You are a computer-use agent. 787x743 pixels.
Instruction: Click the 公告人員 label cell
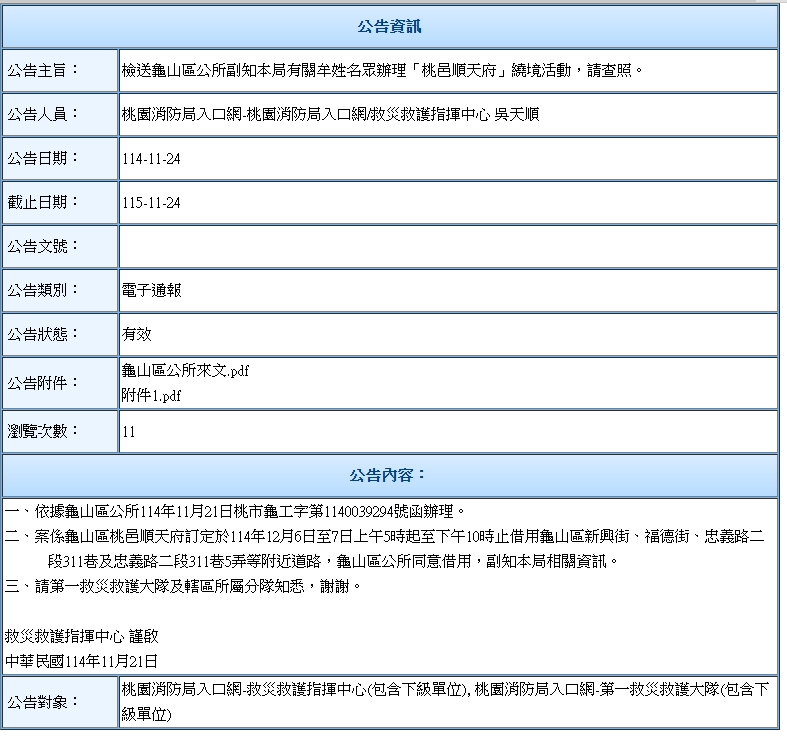pyautogui.click(x=60, y=114)
